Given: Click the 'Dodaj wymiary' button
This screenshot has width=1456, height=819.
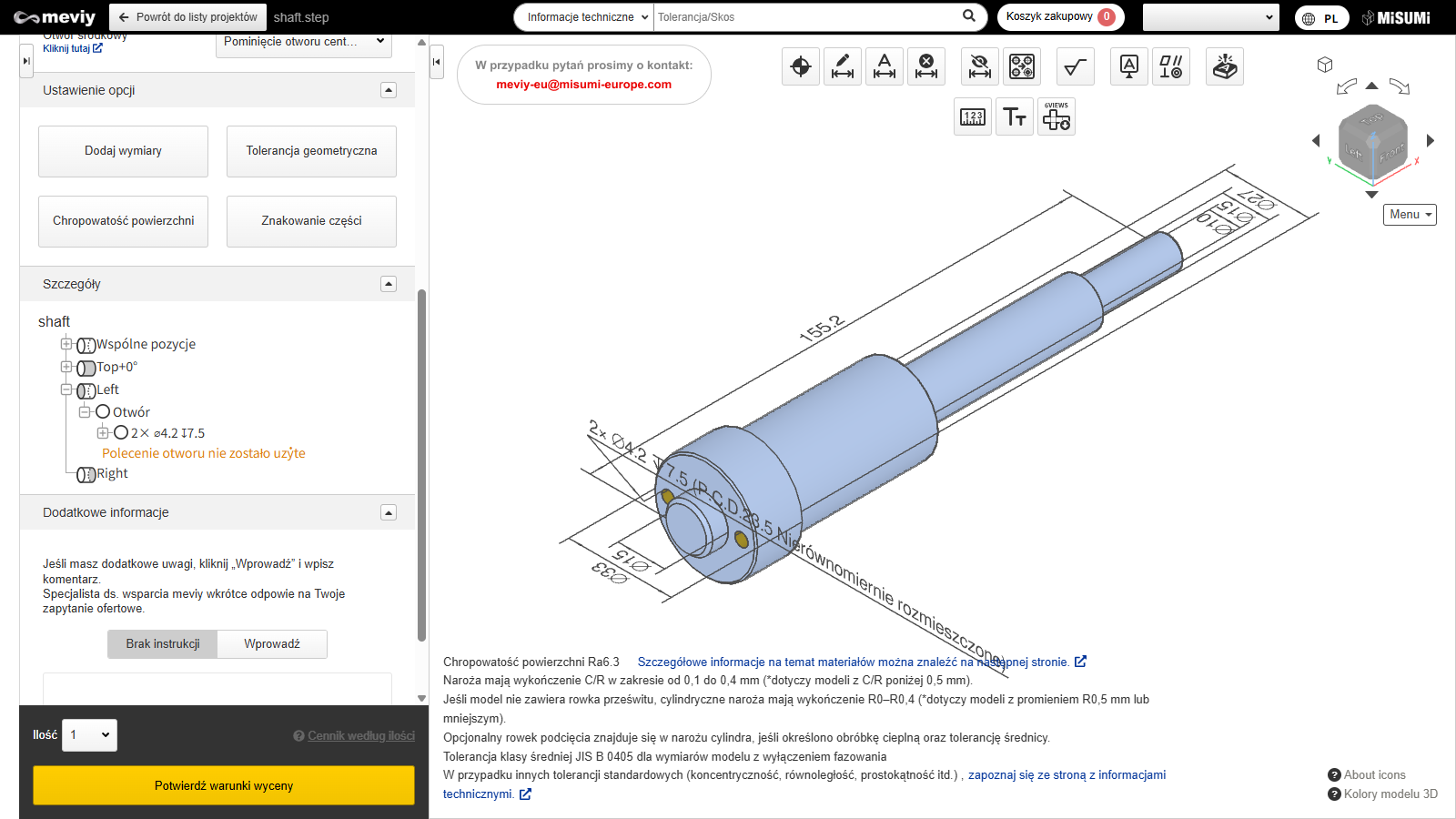Looking at the screenshot, I should tap(123, 151).
